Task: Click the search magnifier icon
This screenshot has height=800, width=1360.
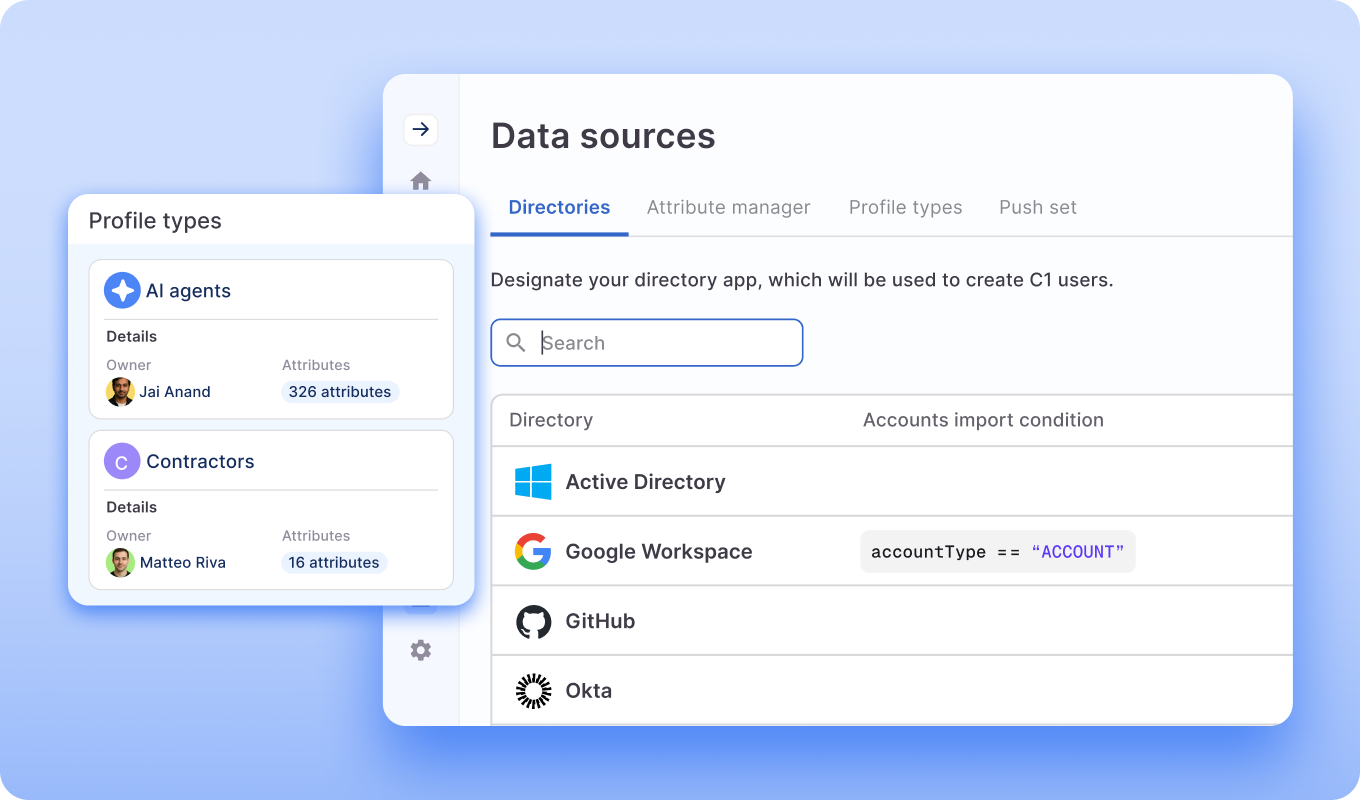Action: point(516,343)
